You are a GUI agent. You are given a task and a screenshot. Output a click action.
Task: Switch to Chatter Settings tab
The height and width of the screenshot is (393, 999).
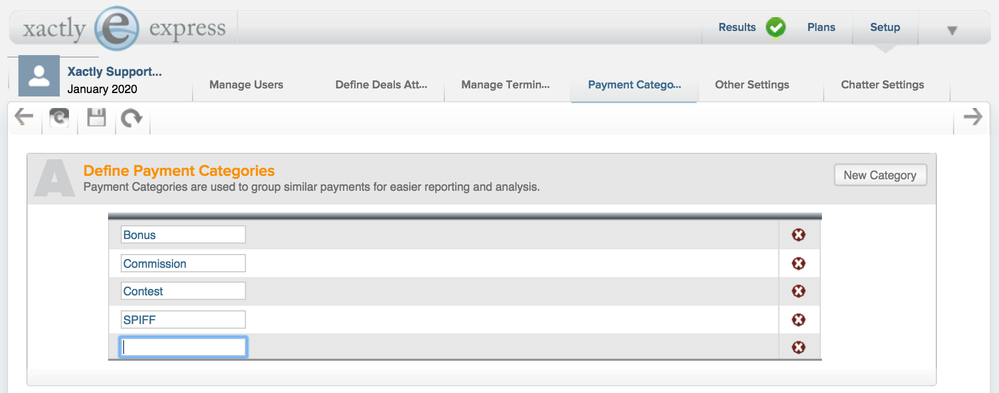[x=882, y=85]
